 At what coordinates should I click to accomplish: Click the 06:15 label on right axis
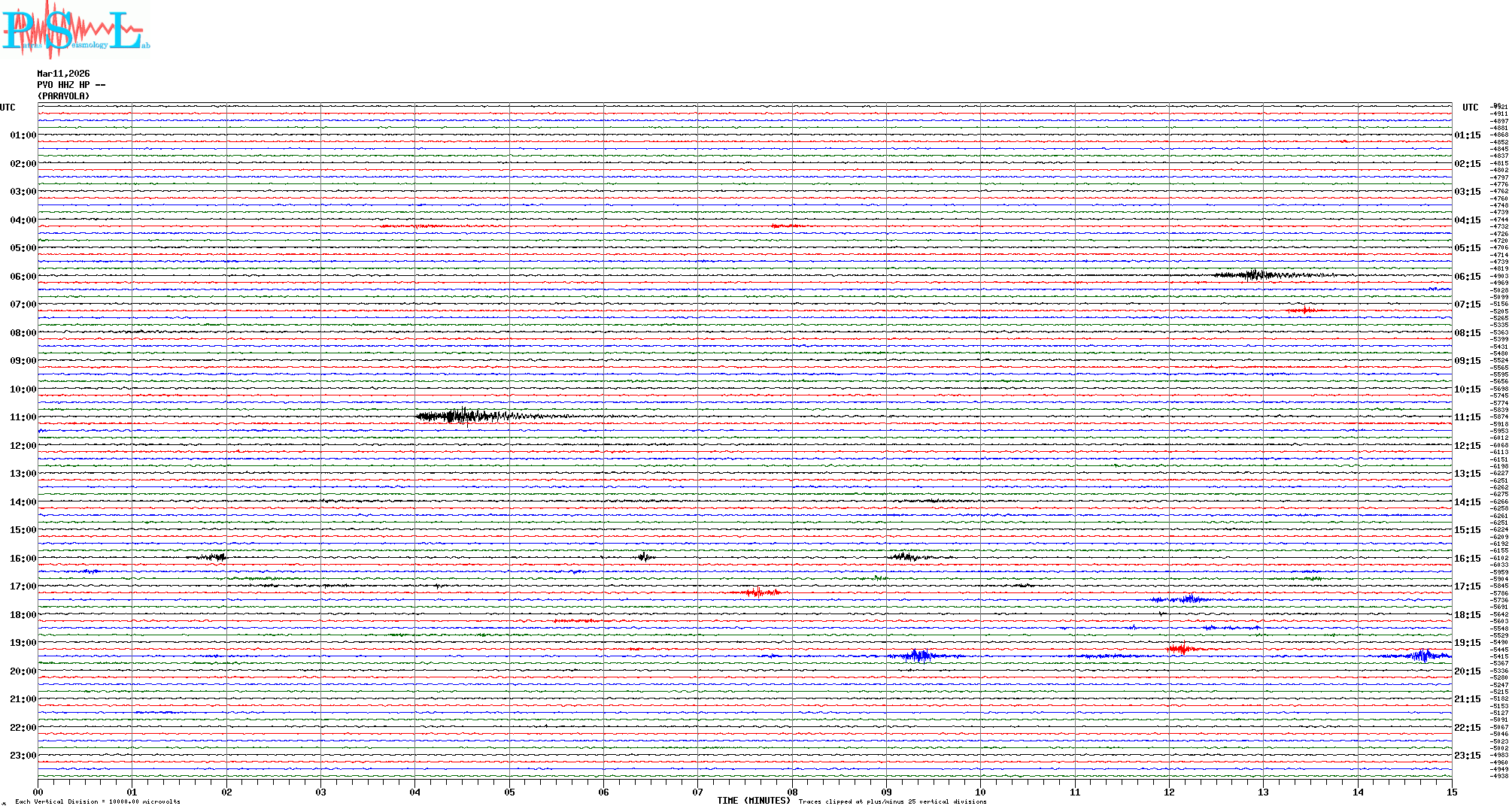tap(1467, 277)
